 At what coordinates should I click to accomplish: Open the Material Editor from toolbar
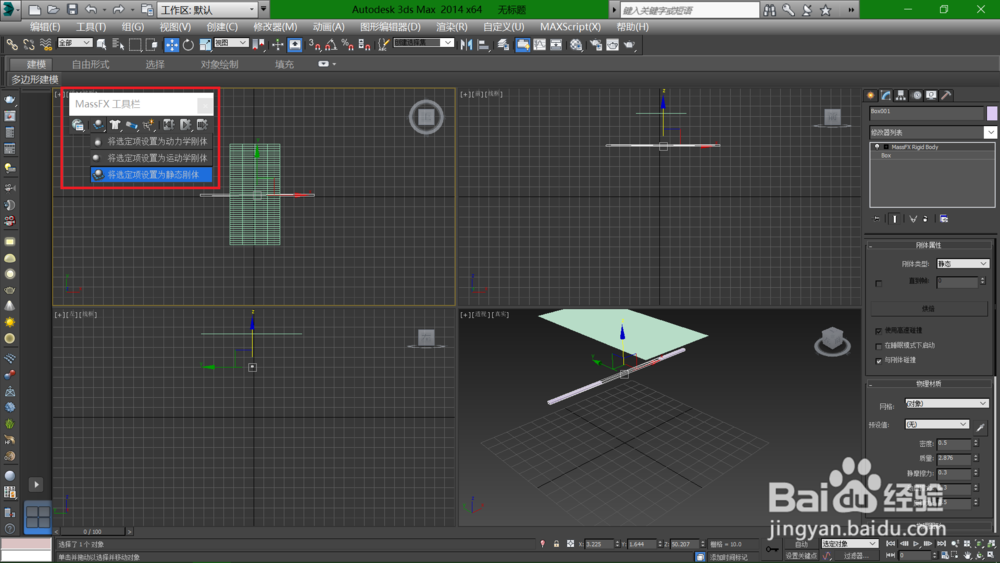tap(576, 45)
